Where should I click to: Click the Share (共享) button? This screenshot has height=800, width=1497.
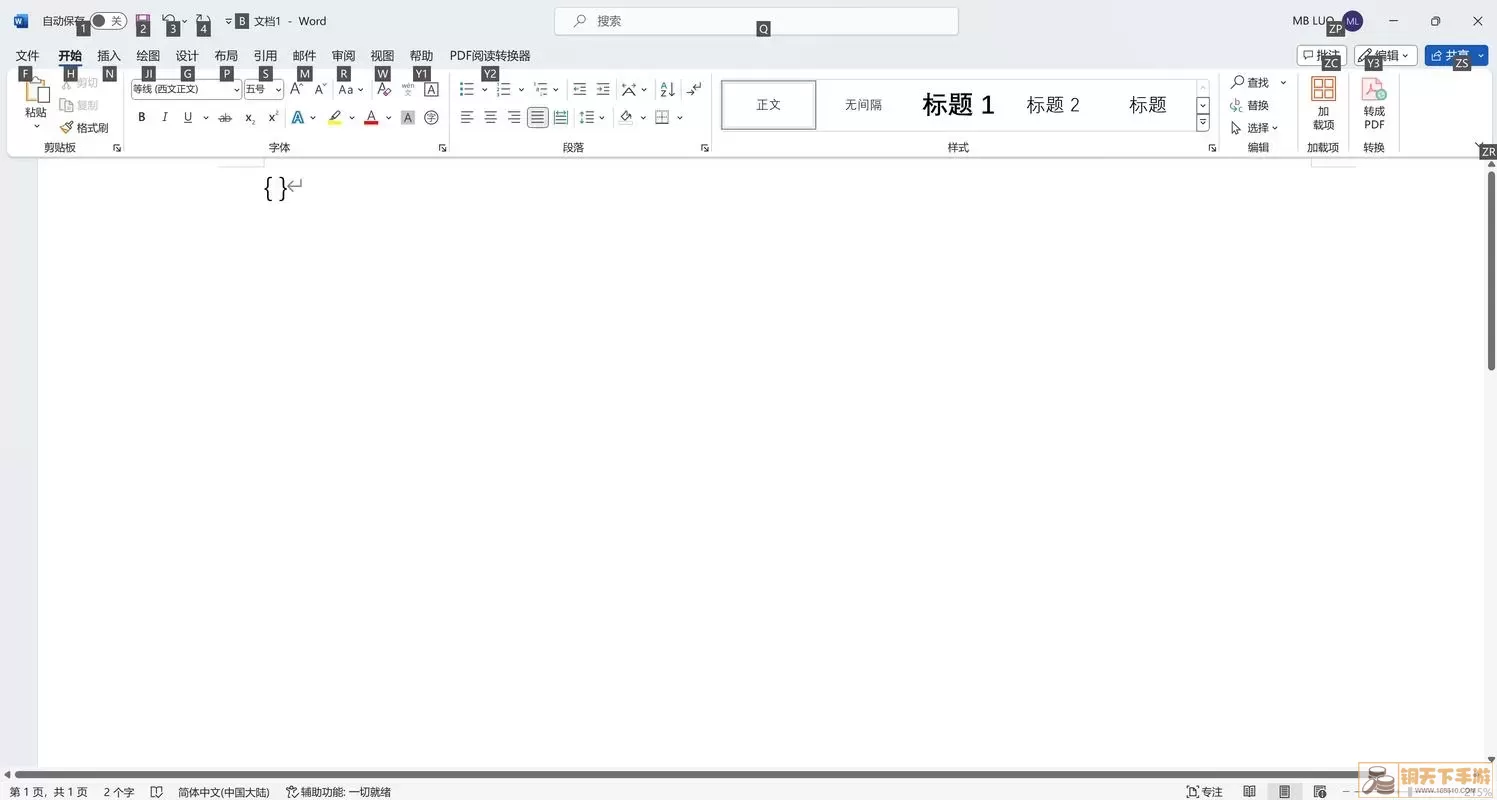click(x=1456, y=56)
